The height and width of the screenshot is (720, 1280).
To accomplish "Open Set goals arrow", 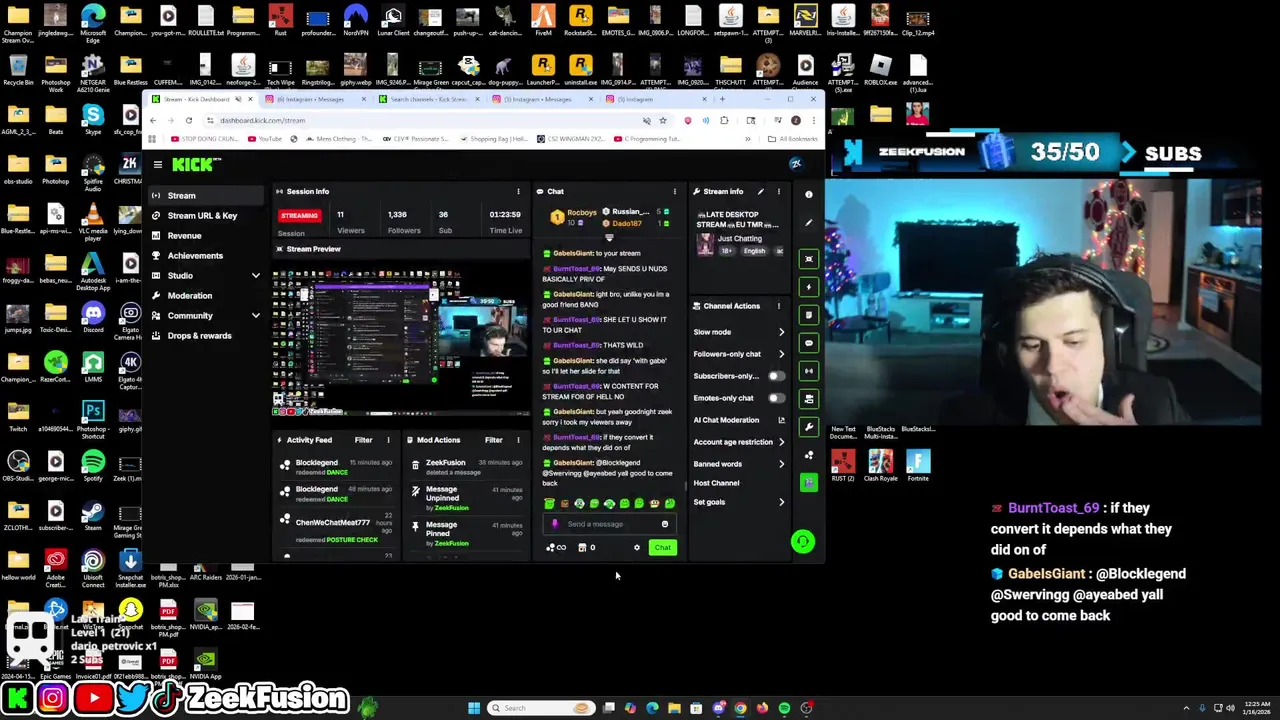I will click(781, 502).
